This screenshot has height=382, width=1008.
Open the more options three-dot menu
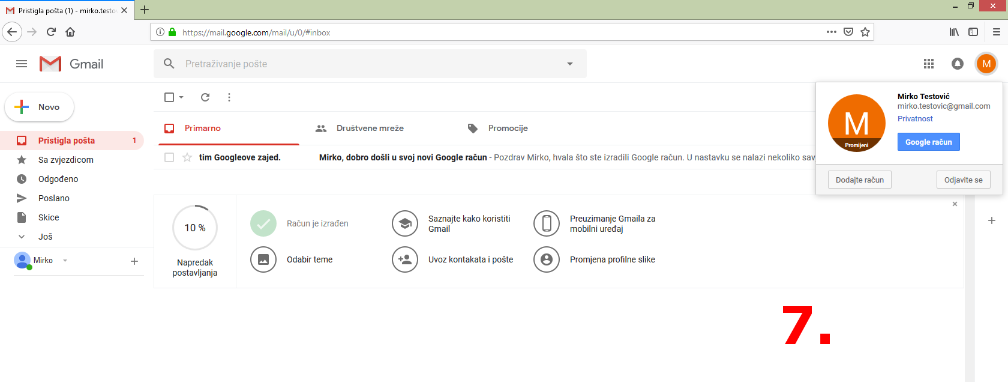click(230, 97)
